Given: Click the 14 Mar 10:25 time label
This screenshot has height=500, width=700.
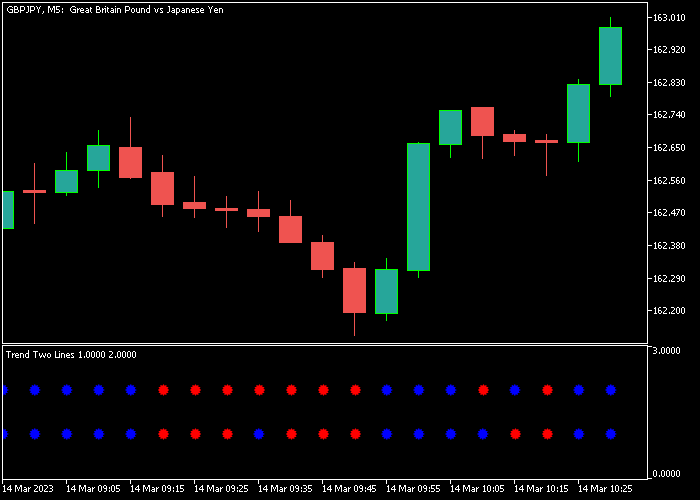Looking at the screenshot, I should pyautogui.click(x=605, y=489).
